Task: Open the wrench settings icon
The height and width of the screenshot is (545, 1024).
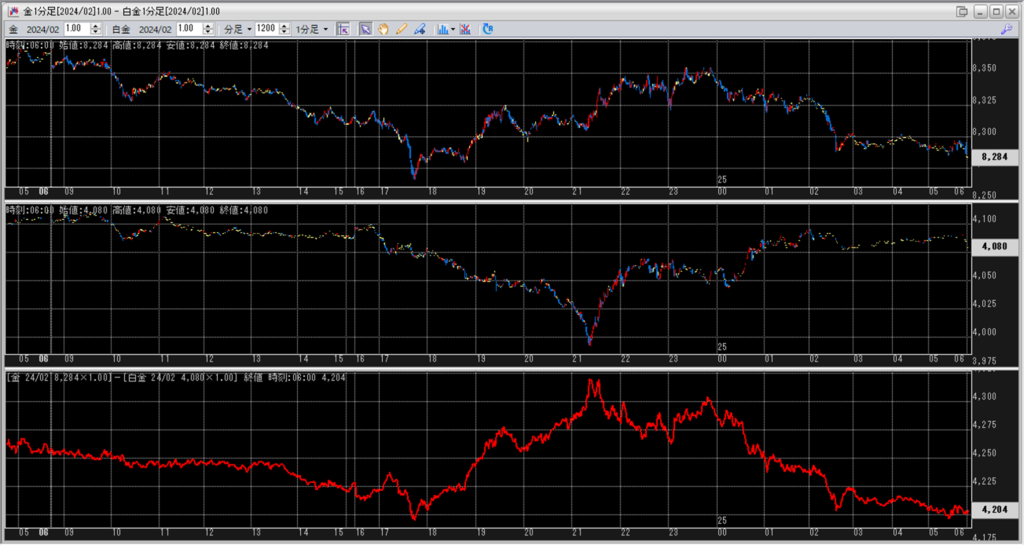Action: (1006, 30)
